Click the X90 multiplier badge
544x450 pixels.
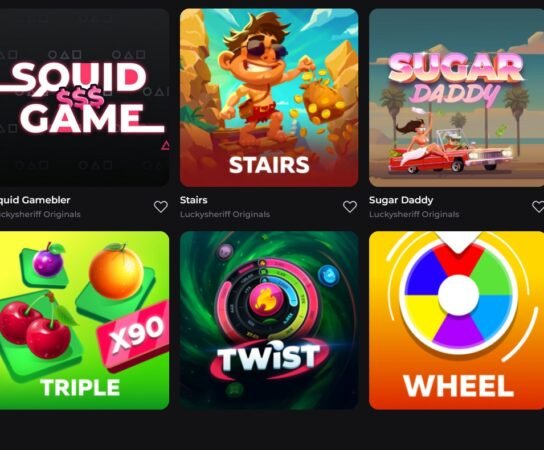(135, 336)
